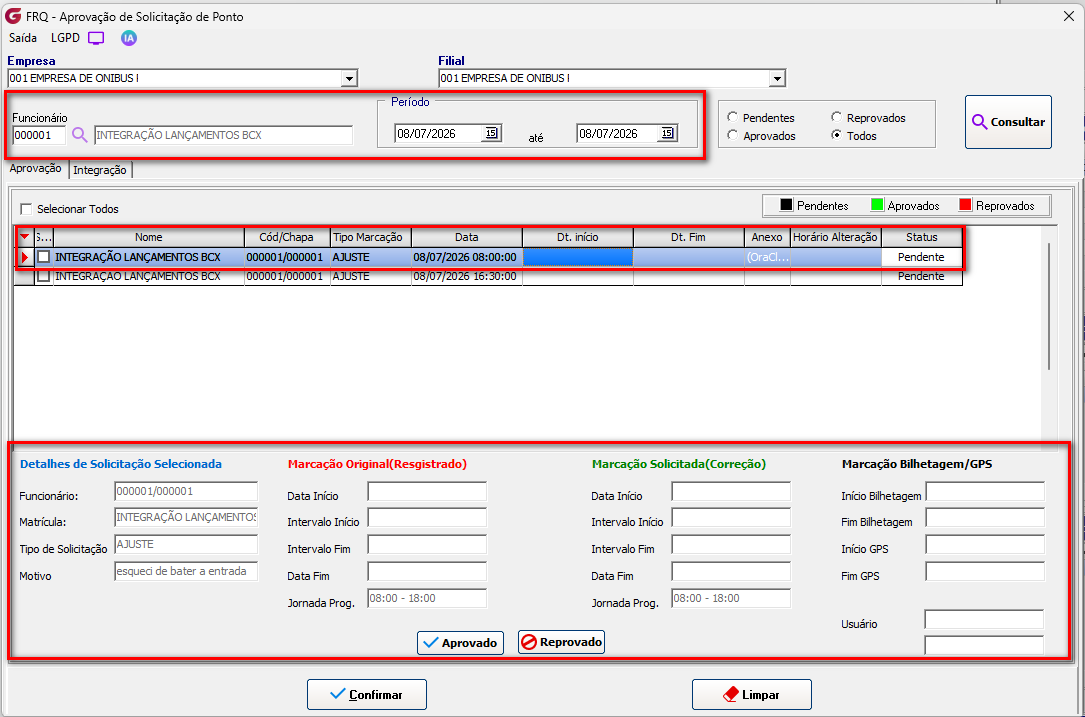Click the Status column header
Viewport: 1085px width, 717px height.
[x=922, y=237]
